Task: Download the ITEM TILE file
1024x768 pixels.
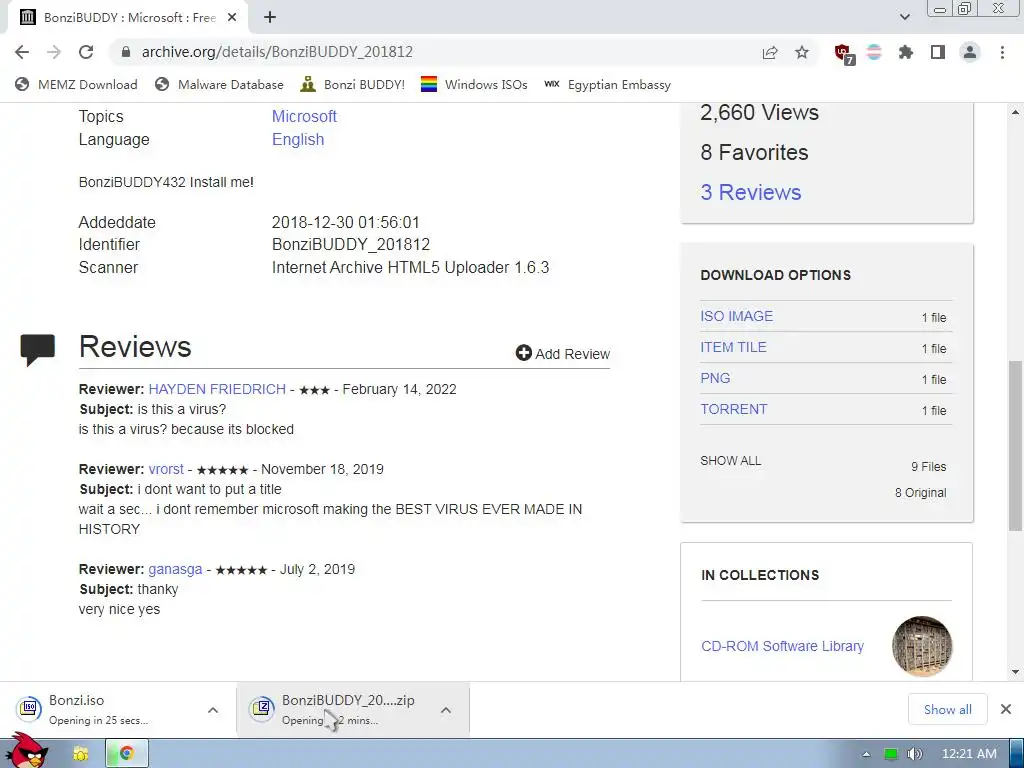Action: click(x=733, y=347)
